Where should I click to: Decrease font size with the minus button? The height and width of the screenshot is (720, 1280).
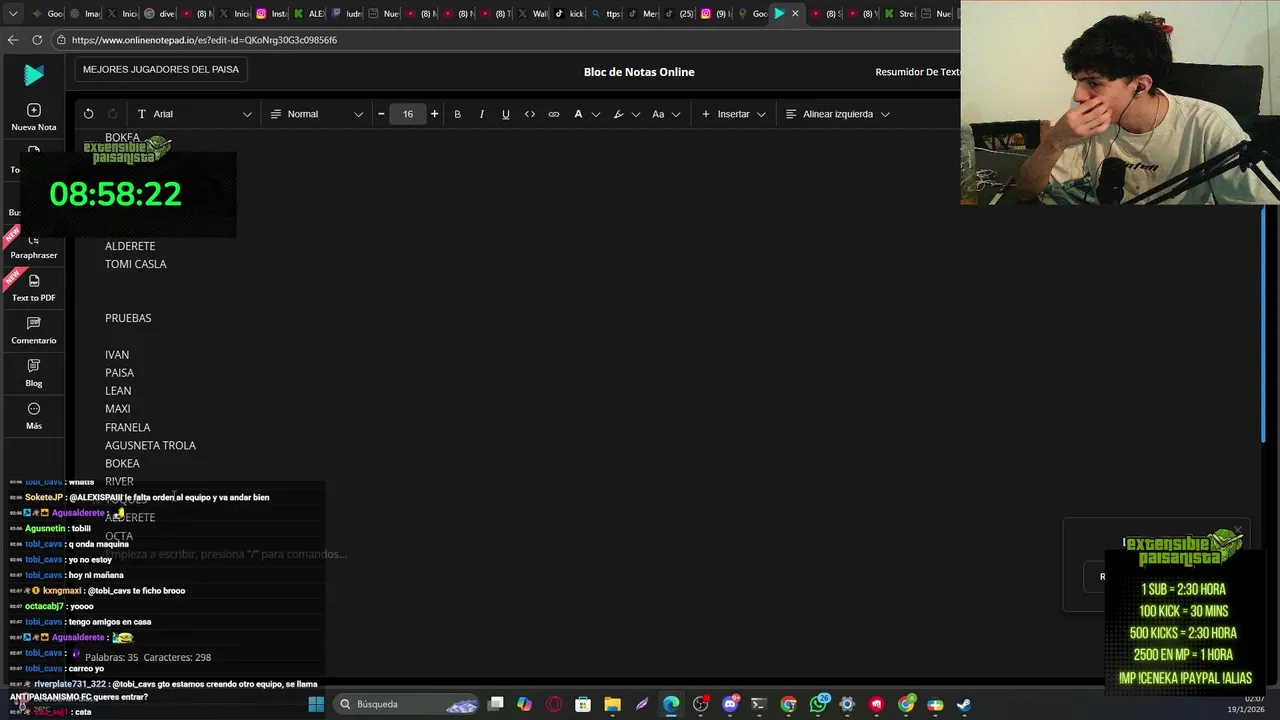coord(381,114)
